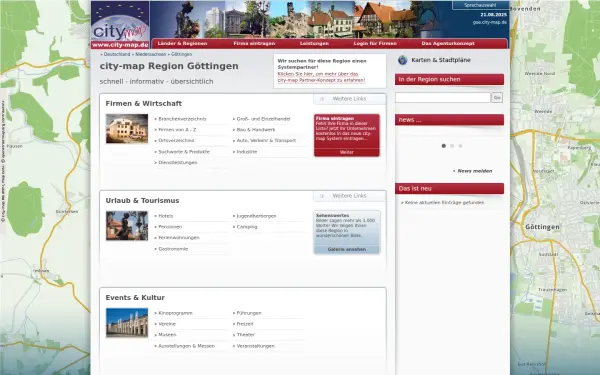
Task: Open Vereine link
Action: tap(167, 324)
